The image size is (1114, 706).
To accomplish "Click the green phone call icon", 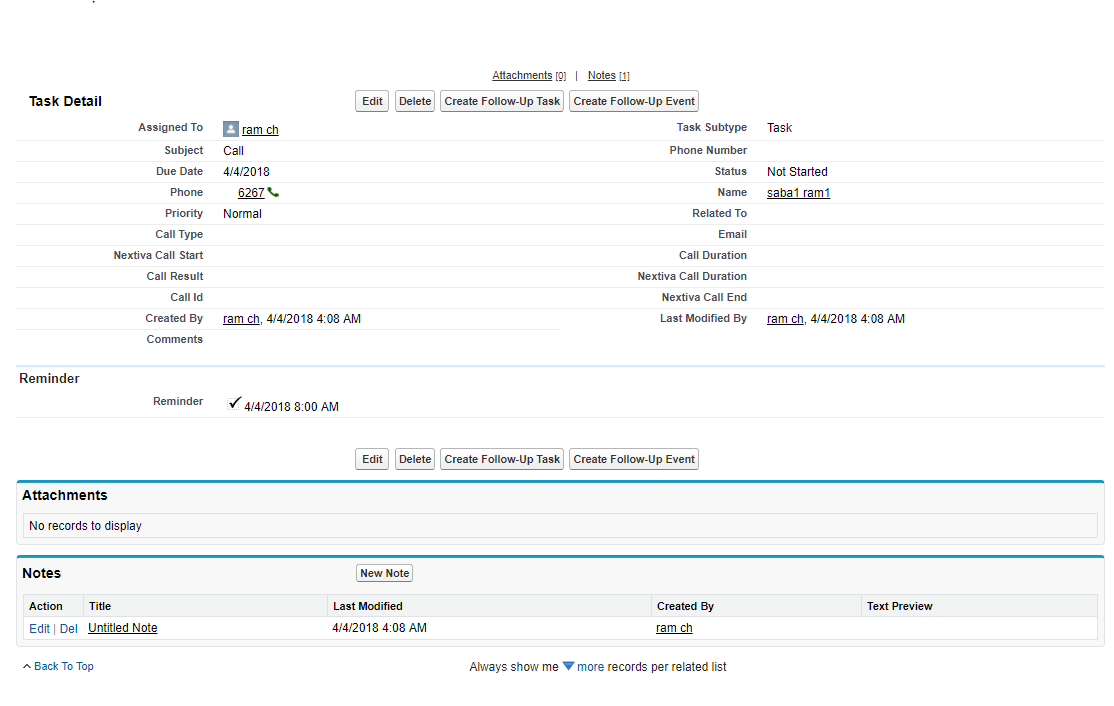I will click(273, 192).
